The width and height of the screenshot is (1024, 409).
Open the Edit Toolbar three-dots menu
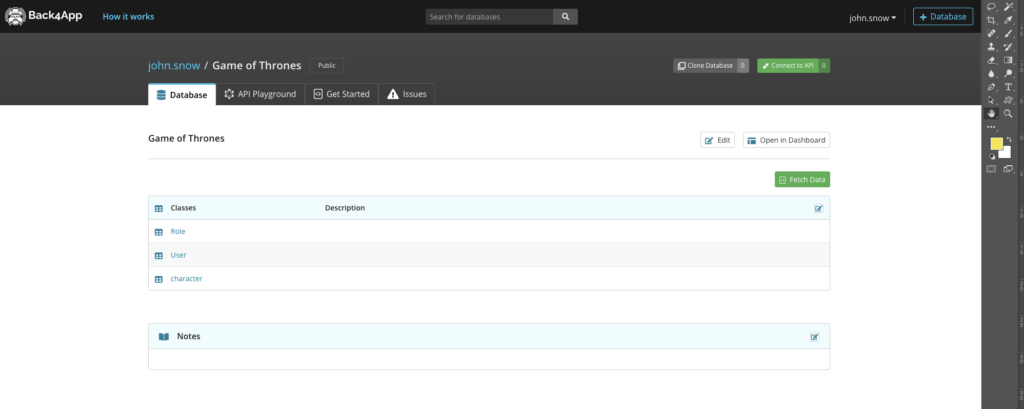coord(991,127)
